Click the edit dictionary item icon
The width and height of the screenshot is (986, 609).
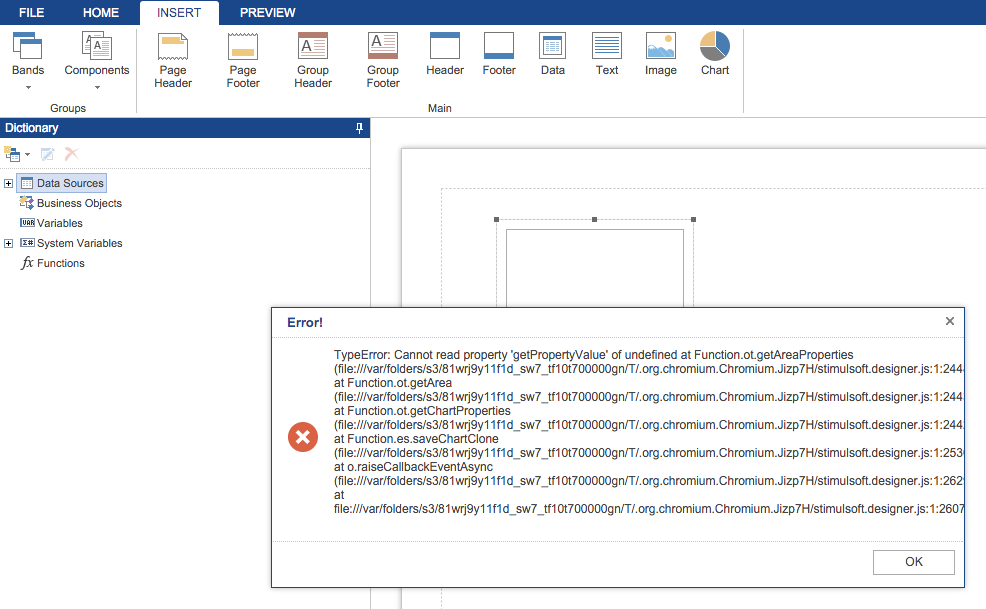tap(47, 154)
